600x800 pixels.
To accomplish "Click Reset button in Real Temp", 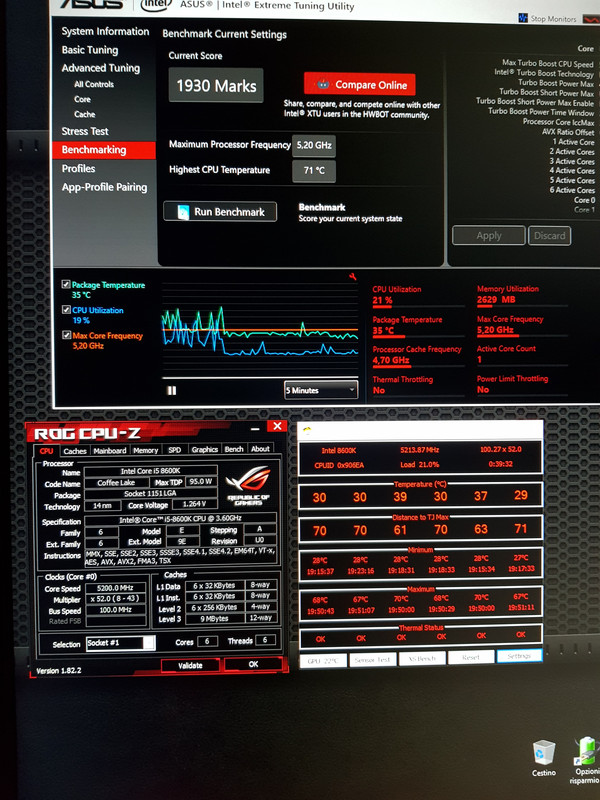I will [x=471, y=657].
